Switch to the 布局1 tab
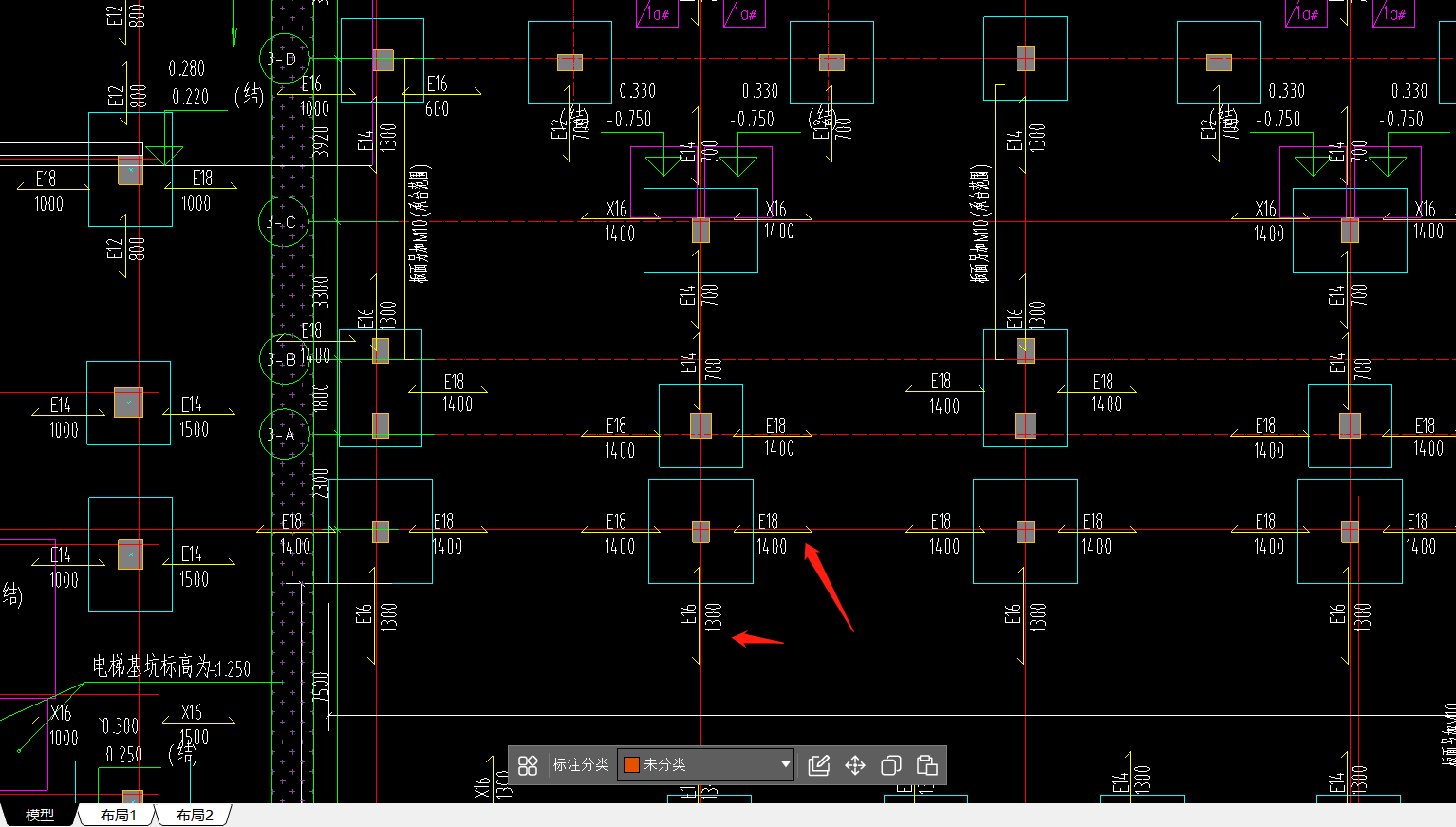Image resolution: width=1456 pixels, height=827 pixels. [119, 816]
